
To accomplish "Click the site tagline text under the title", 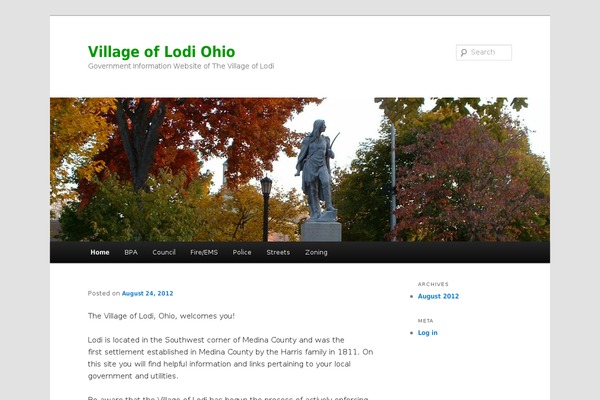I will [x=181, y=66].
